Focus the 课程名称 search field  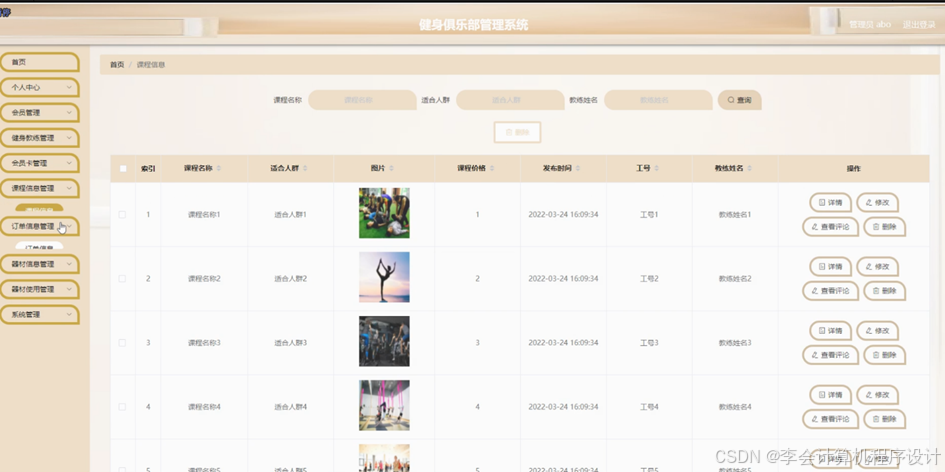(362, 100)
